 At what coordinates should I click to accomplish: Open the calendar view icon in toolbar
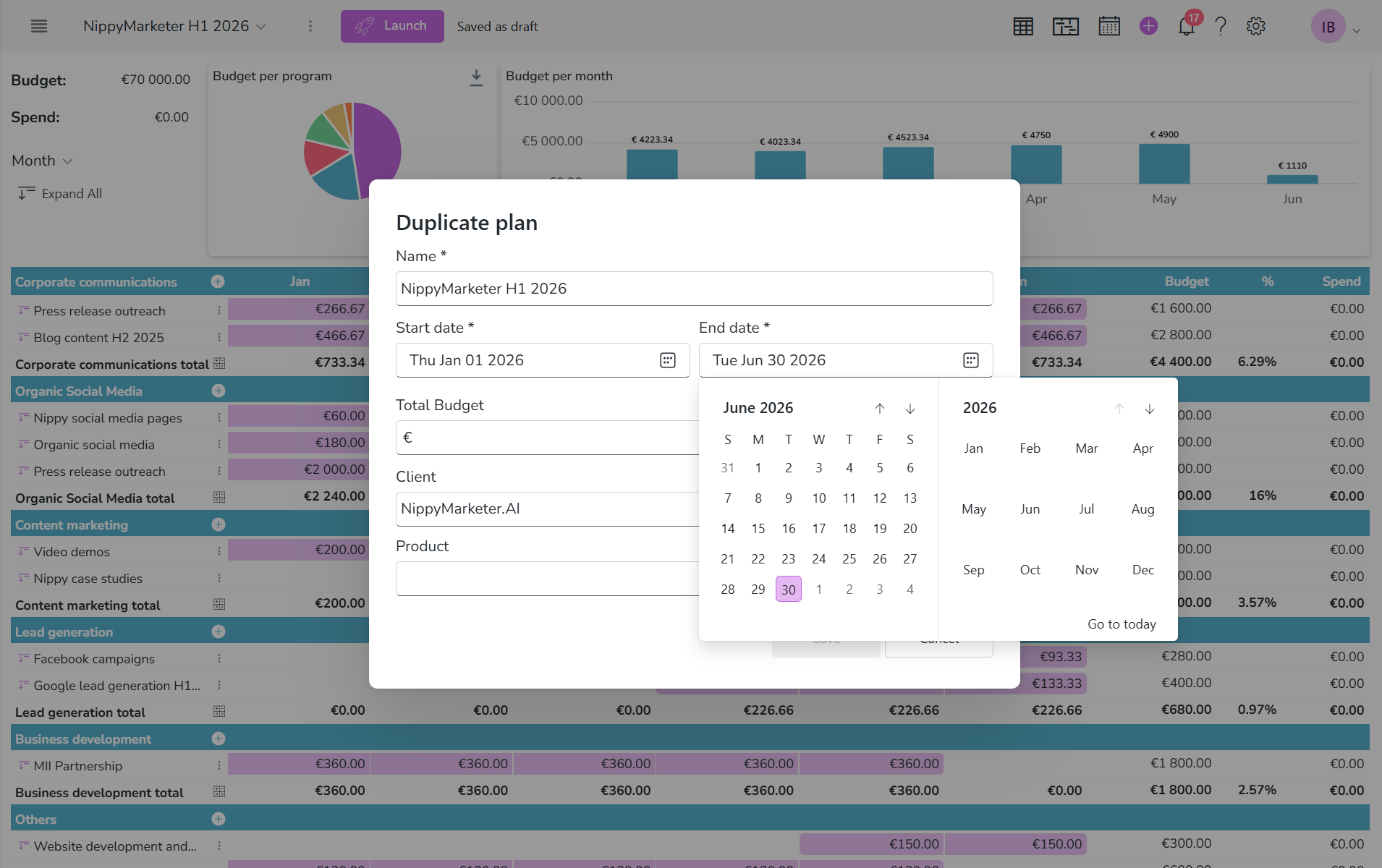[1109, 27]
